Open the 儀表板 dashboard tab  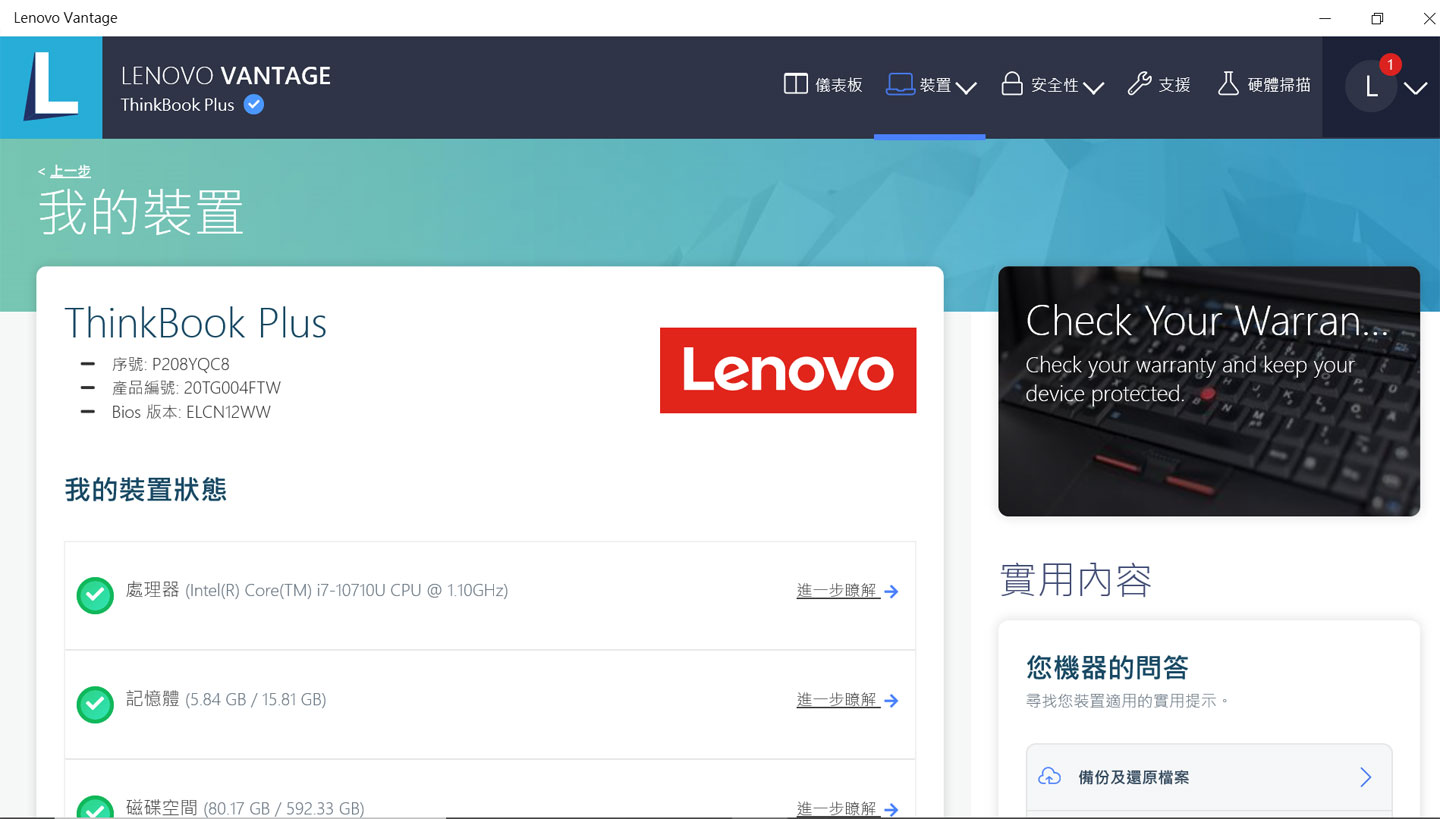click(823, 85)
